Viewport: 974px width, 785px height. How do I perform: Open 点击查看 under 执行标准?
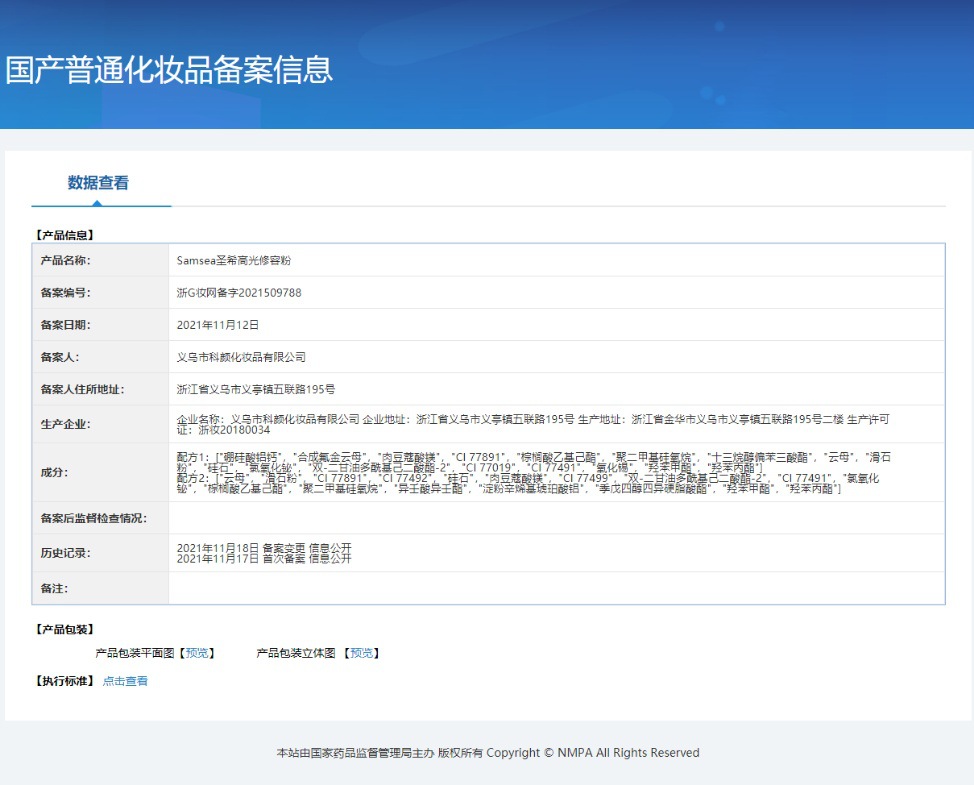coord(124,679)
